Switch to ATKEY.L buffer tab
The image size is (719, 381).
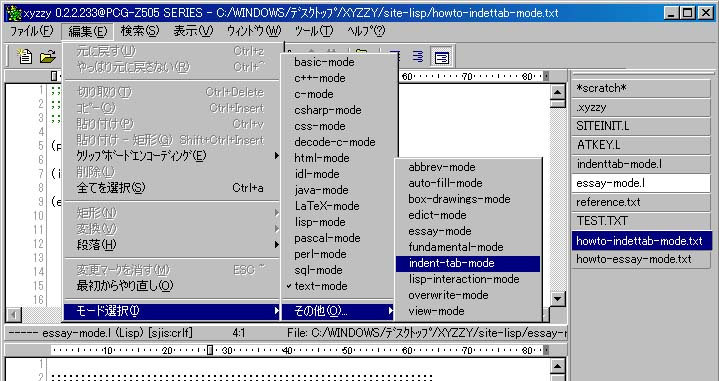641,145
